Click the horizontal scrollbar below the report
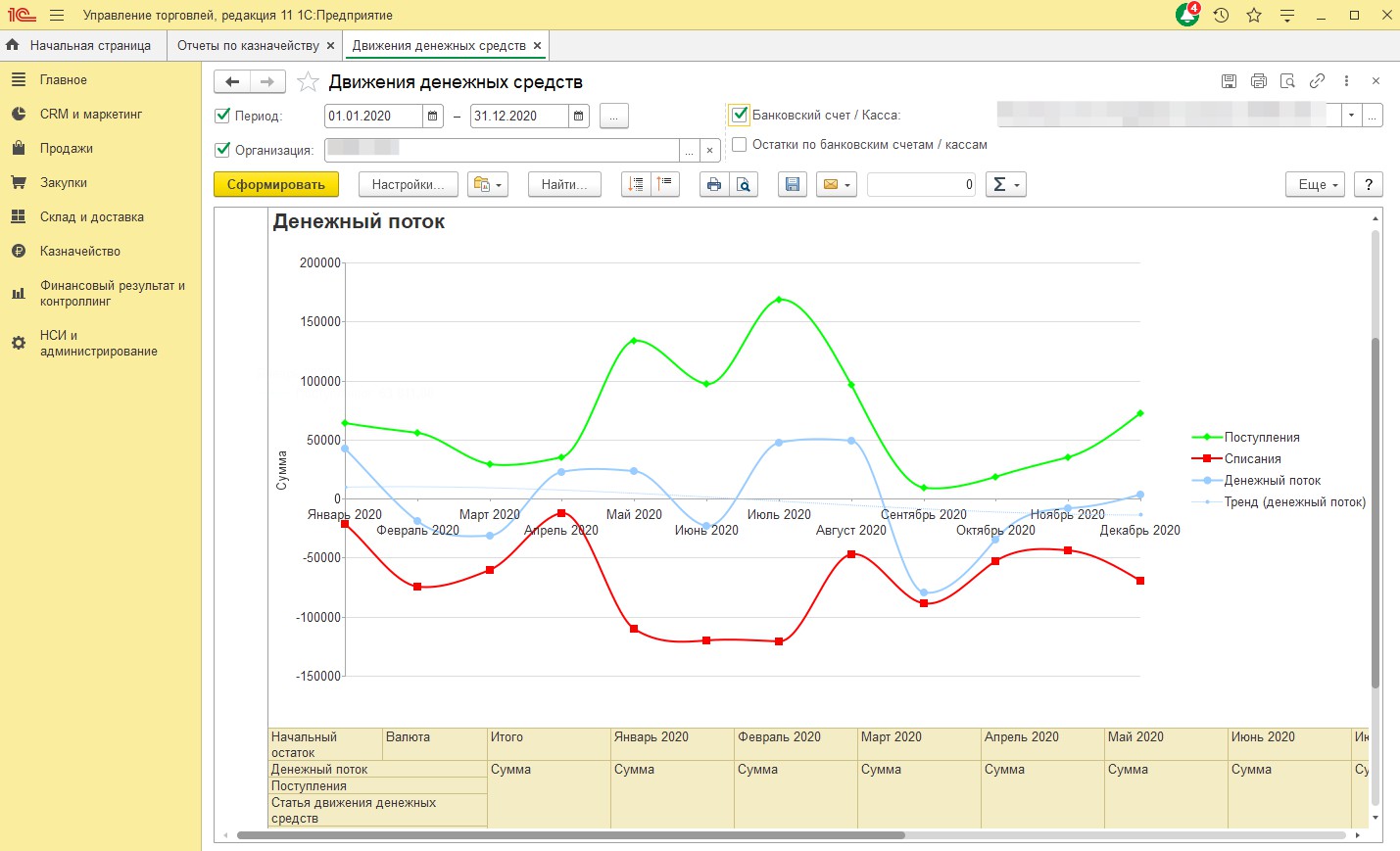The image size is (1400, 851). coord(570,835)
